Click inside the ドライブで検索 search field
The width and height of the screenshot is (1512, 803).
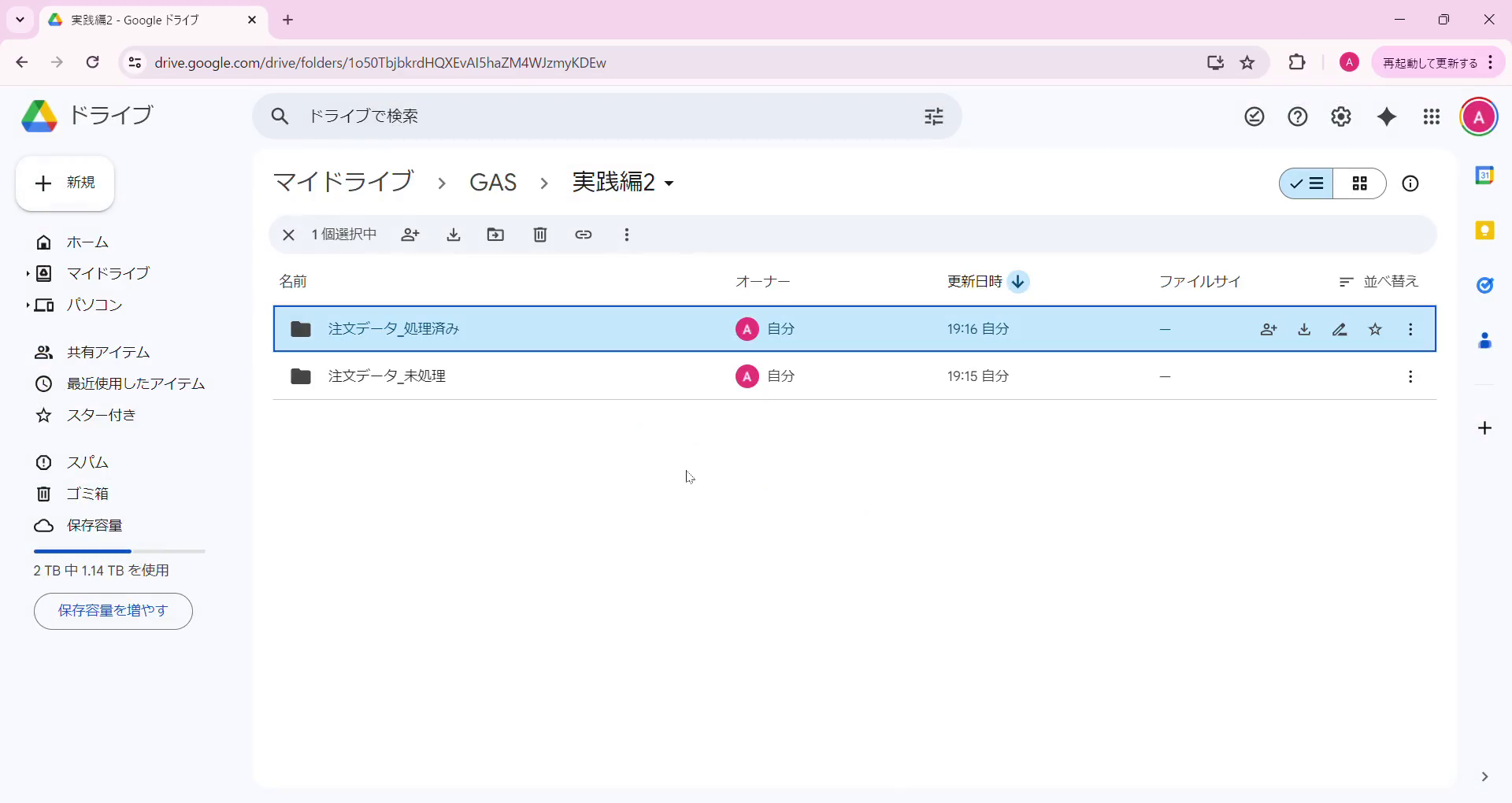(x=551, y=116)
